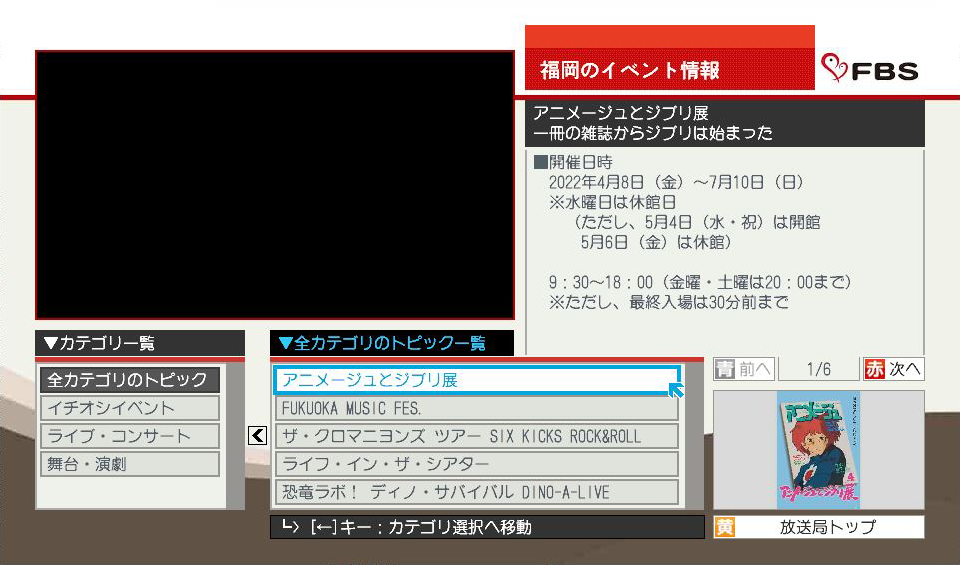Viewport: 960px width, 565px height.
Task: Select the イチオシイベント category
Action: point(130,408)
